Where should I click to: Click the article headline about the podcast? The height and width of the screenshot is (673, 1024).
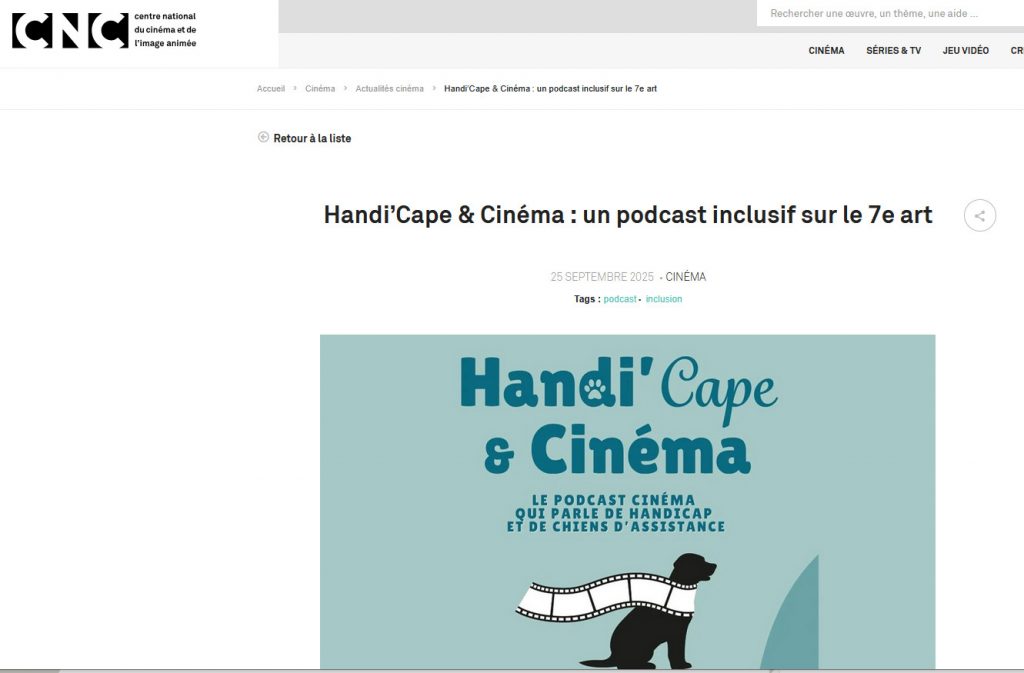(627, 215)
